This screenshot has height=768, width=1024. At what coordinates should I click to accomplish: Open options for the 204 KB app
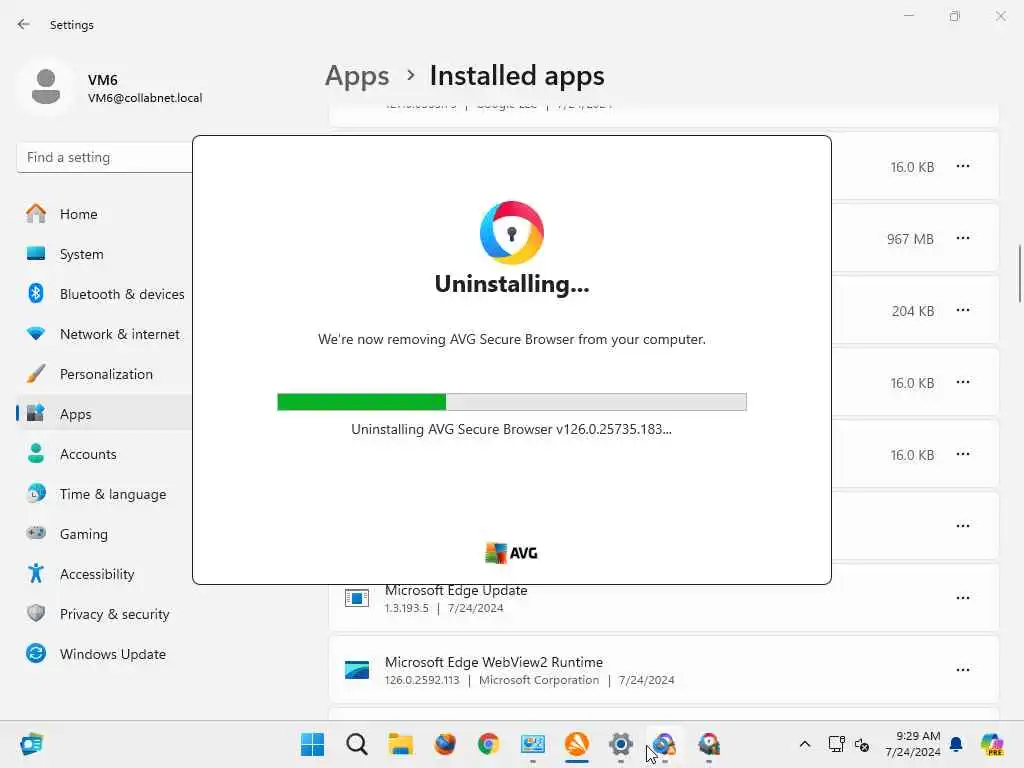pyautogui.click(x=963, y=310)
